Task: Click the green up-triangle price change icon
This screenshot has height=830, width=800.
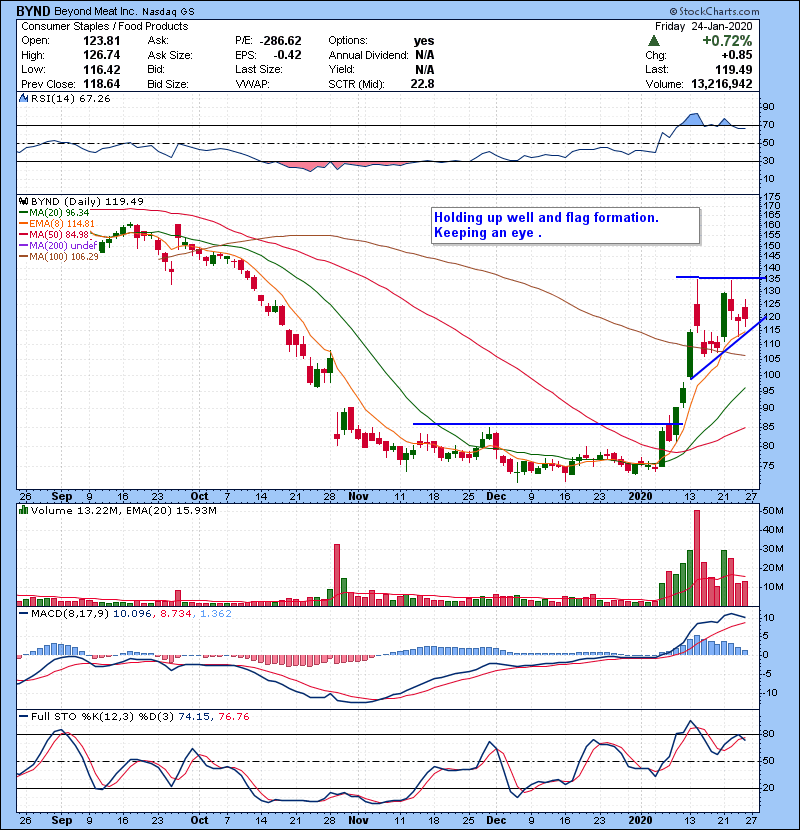Action: point(654,41)
